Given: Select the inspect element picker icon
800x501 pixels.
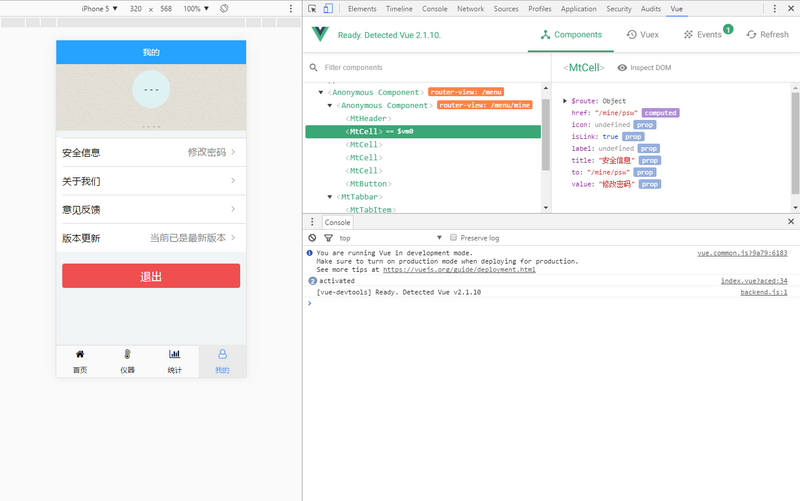Looking at the screenshot, I should click(x=312, y=9).
